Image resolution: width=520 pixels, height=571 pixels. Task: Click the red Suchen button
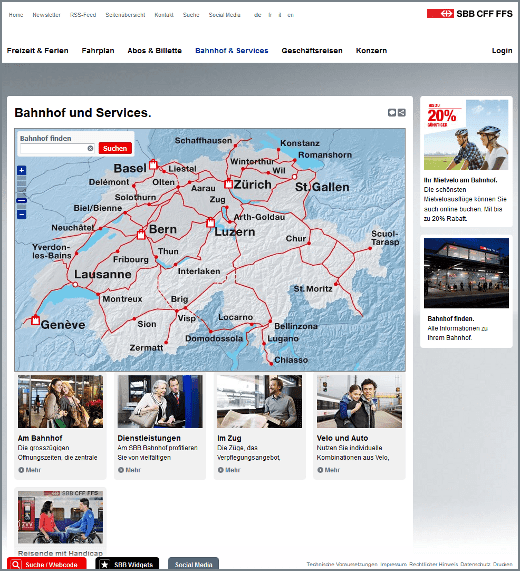(115, 148)
